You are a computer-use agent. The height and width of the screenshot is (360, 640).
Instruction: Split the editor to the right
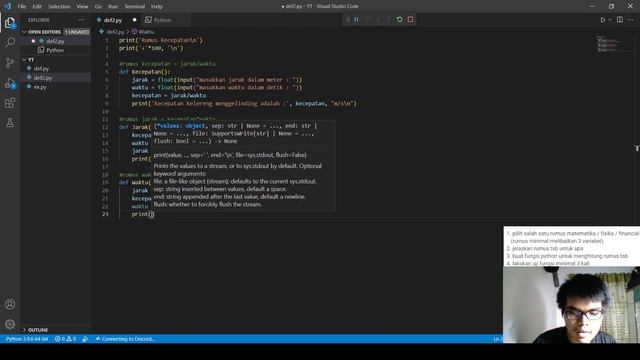tap(620, 20)
